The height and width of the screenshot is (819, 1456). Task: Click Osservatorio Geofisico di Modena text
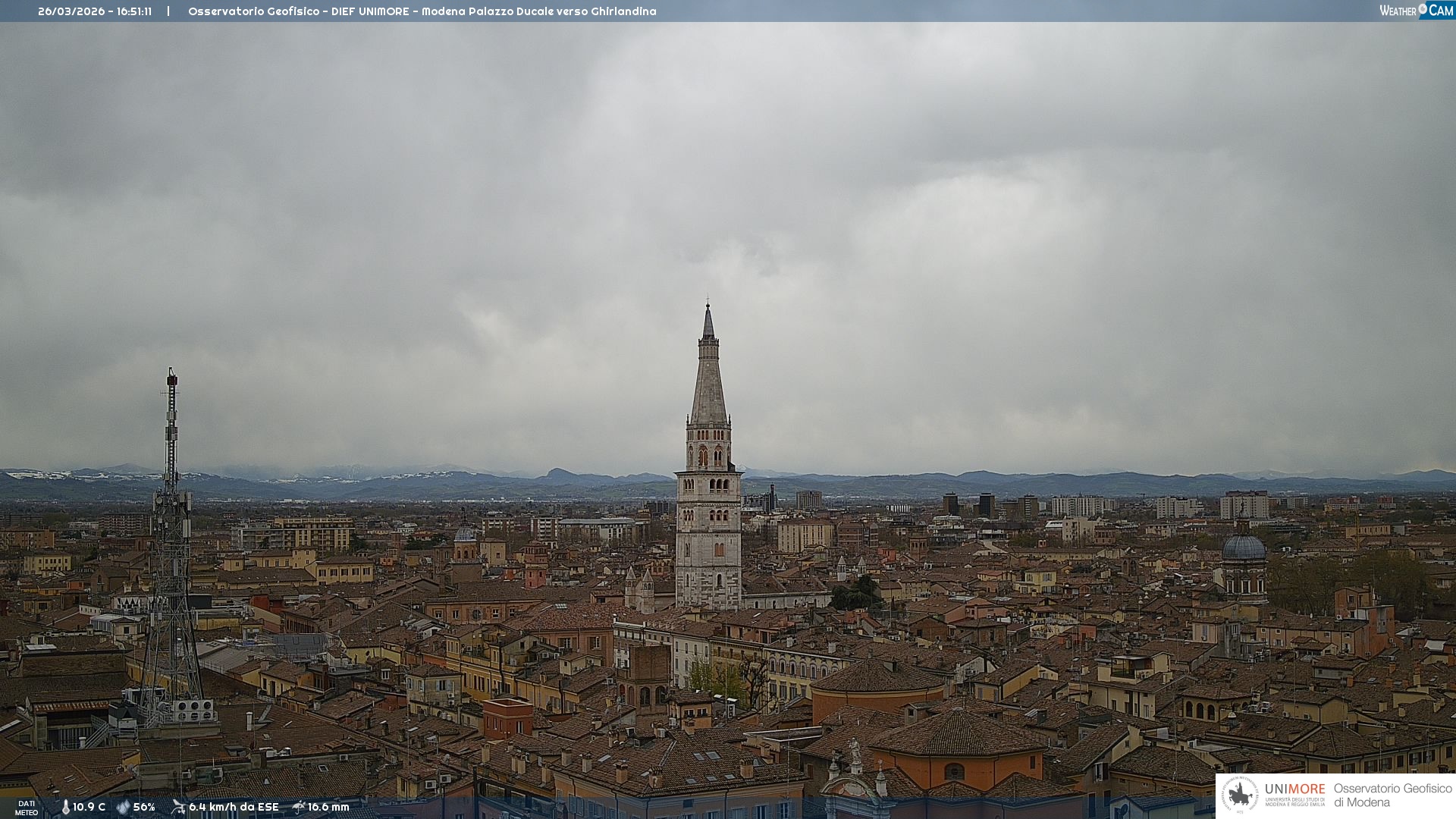(1392, 795)
